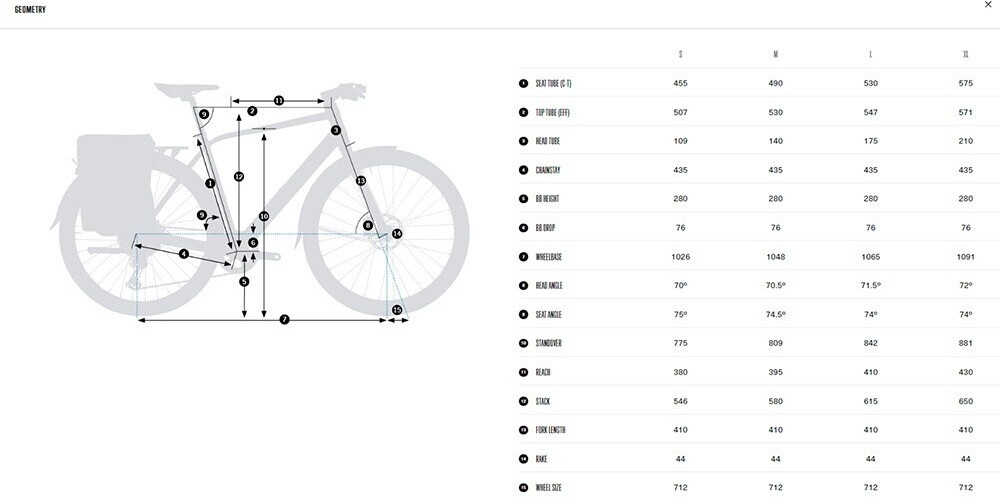The height and width of the screenshot is (498, 1000).
Task: Select the M size column header
Action: point(776,54)
